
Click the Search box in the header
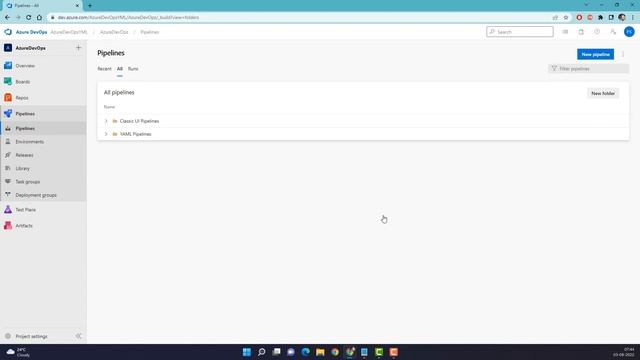[520, 32]
